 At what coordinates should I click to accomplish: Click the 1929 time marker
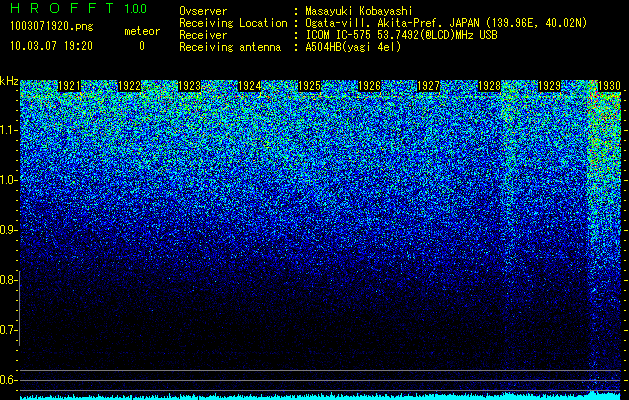[x=549, y=86]
